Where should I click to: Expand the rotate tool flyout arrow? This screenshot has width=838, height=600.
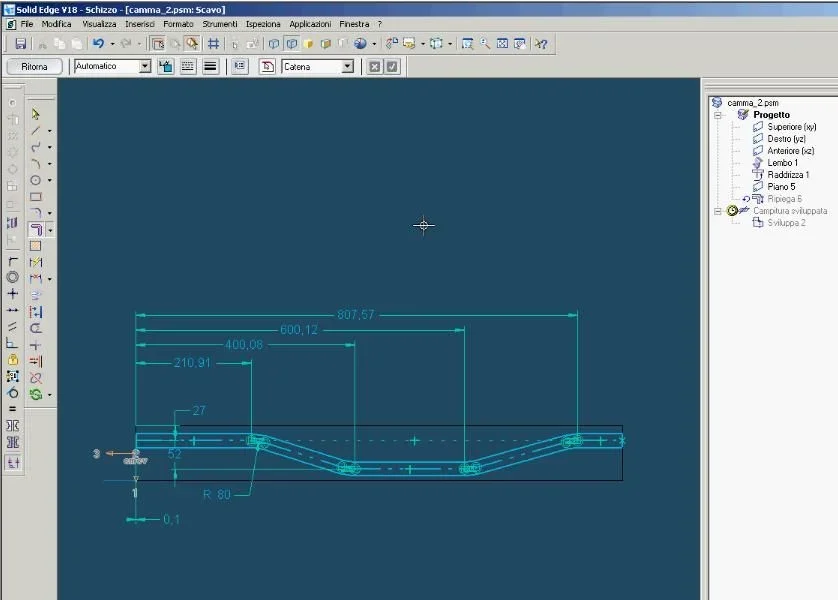point(50,395)
